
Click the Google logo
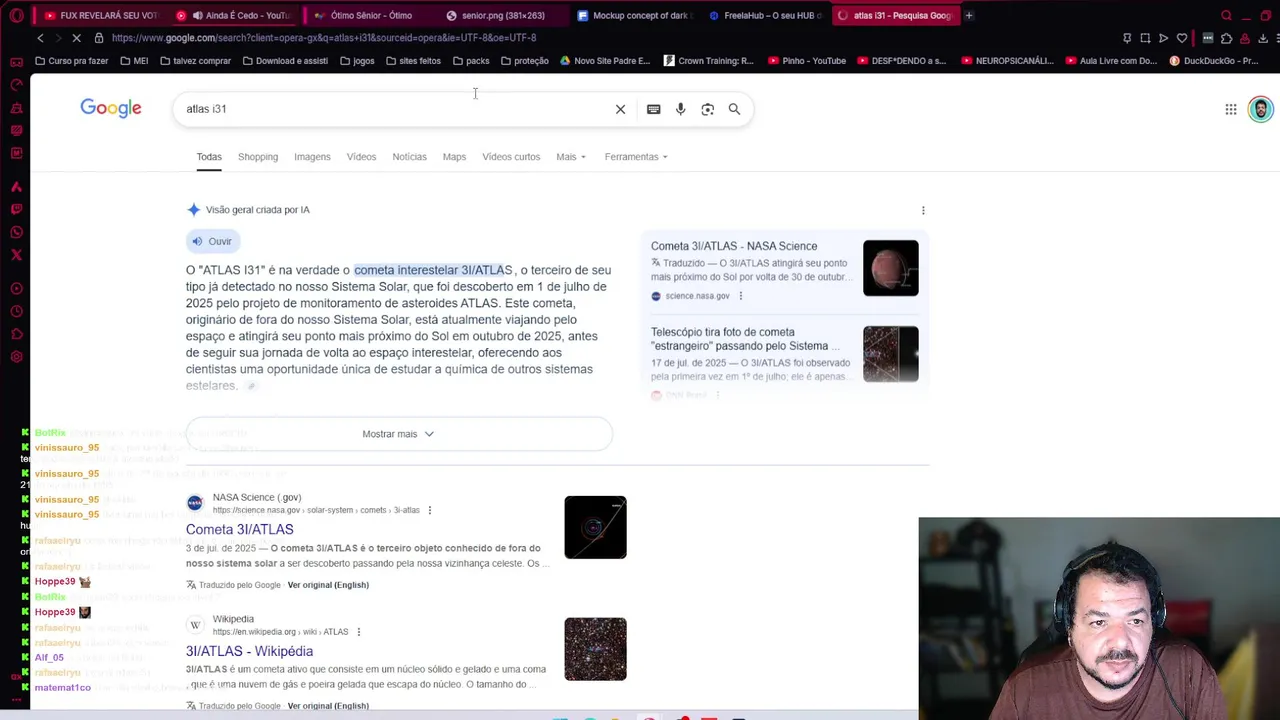point(111,108)
